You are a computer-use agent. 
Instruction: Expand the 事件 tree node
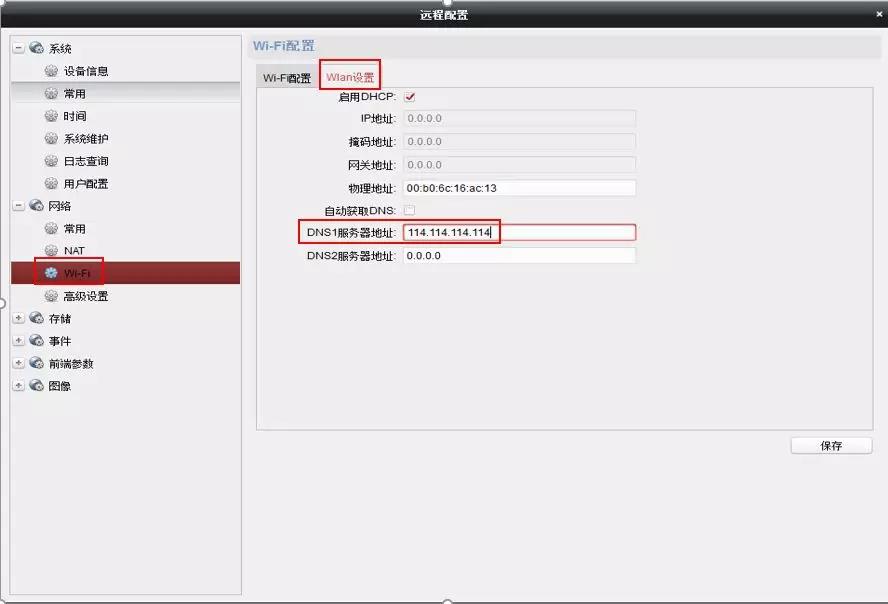[x=18, y=341]
